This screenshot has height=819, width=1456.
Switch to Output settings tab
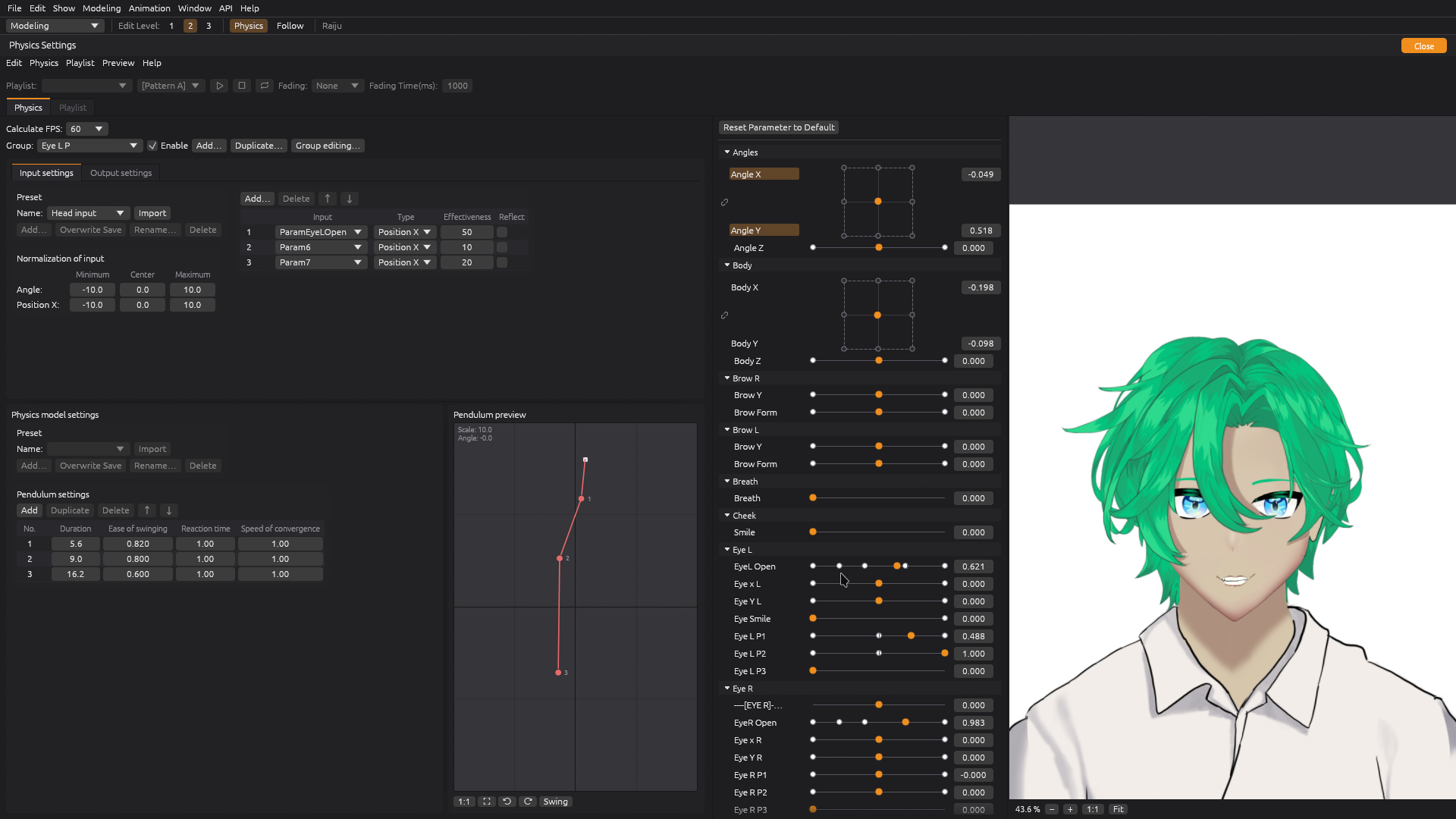tap(121, 173)
